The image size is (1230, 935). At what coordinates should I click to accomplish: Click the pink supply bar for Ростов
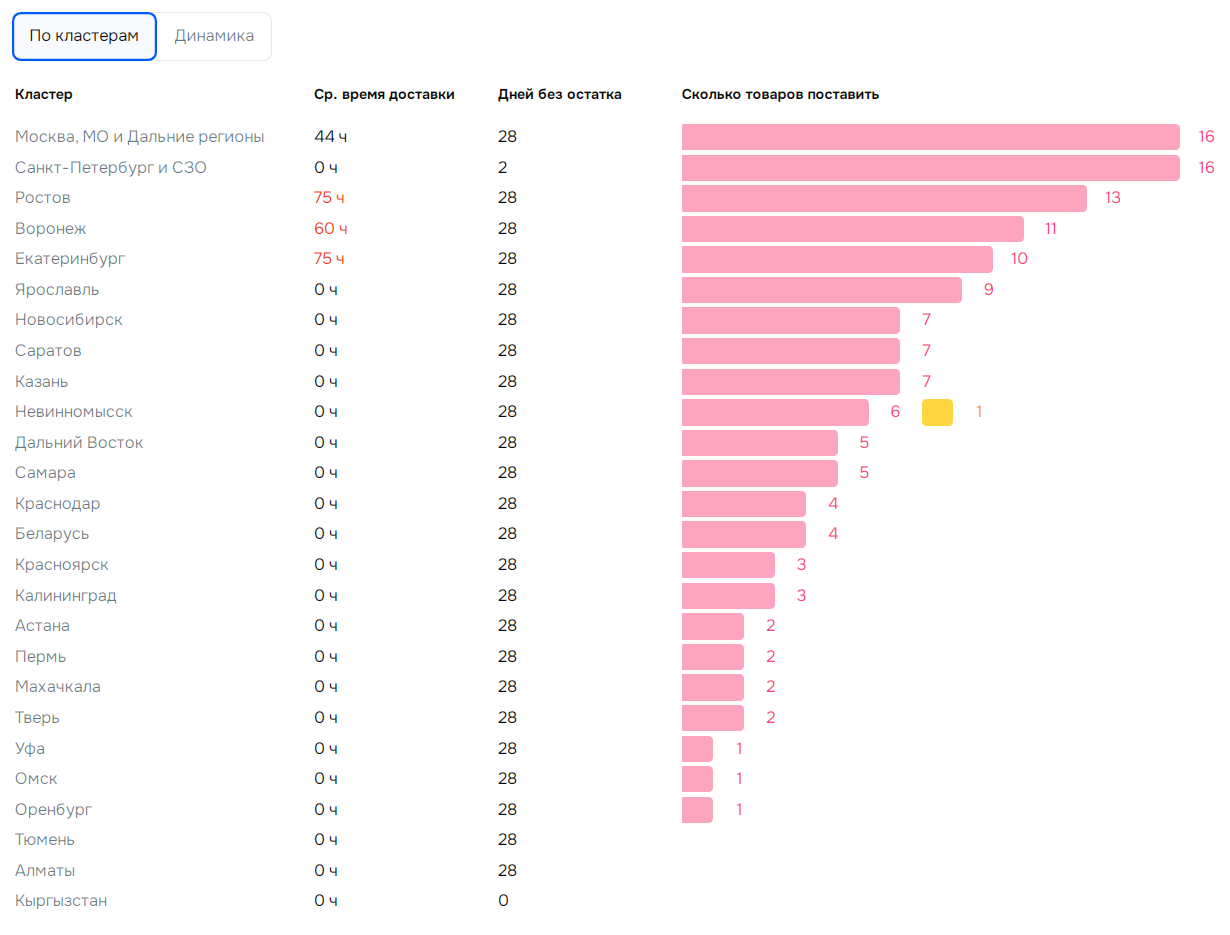tap(884, 198)
